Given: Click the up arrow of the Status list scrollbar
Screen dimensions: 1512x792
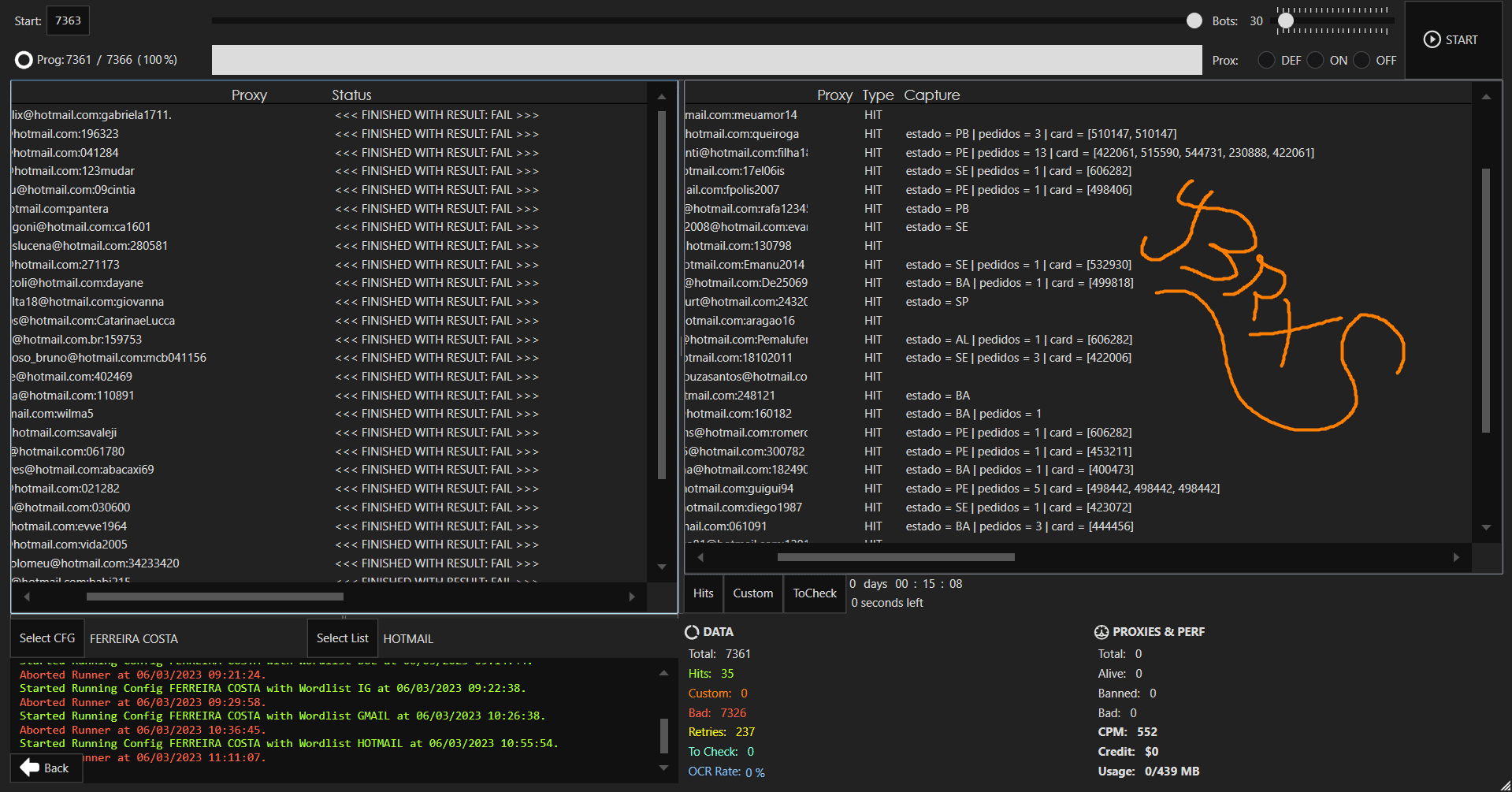Looking at the screenshot, I should point(662,97).
